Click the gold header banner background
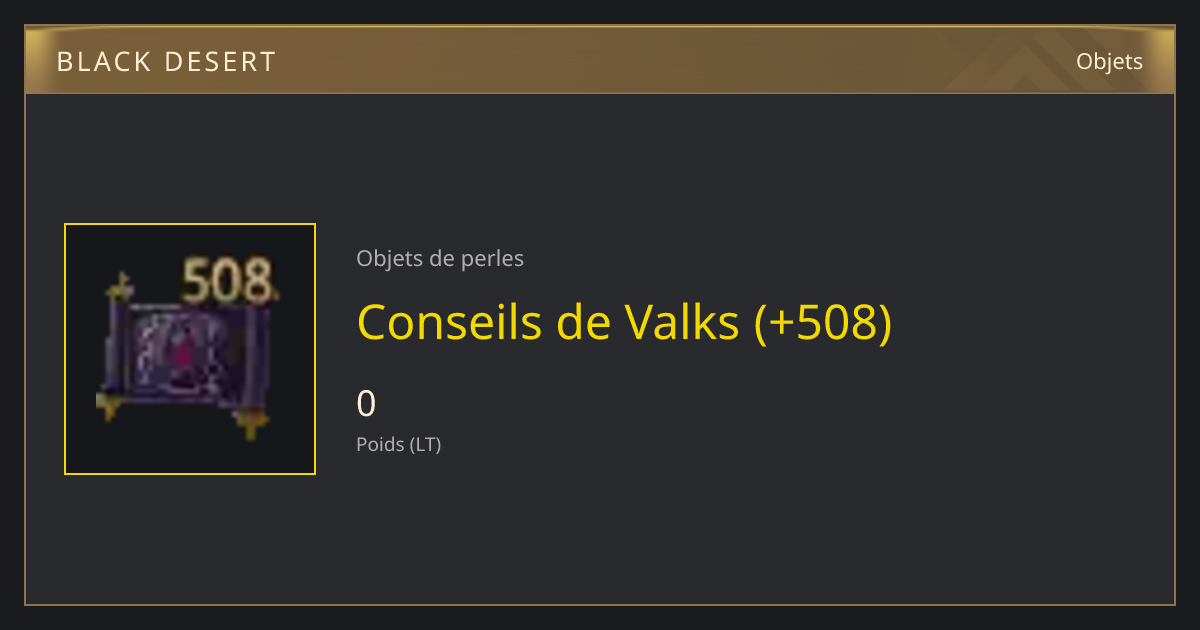1200x630 pixels. (x=600, y=60)
